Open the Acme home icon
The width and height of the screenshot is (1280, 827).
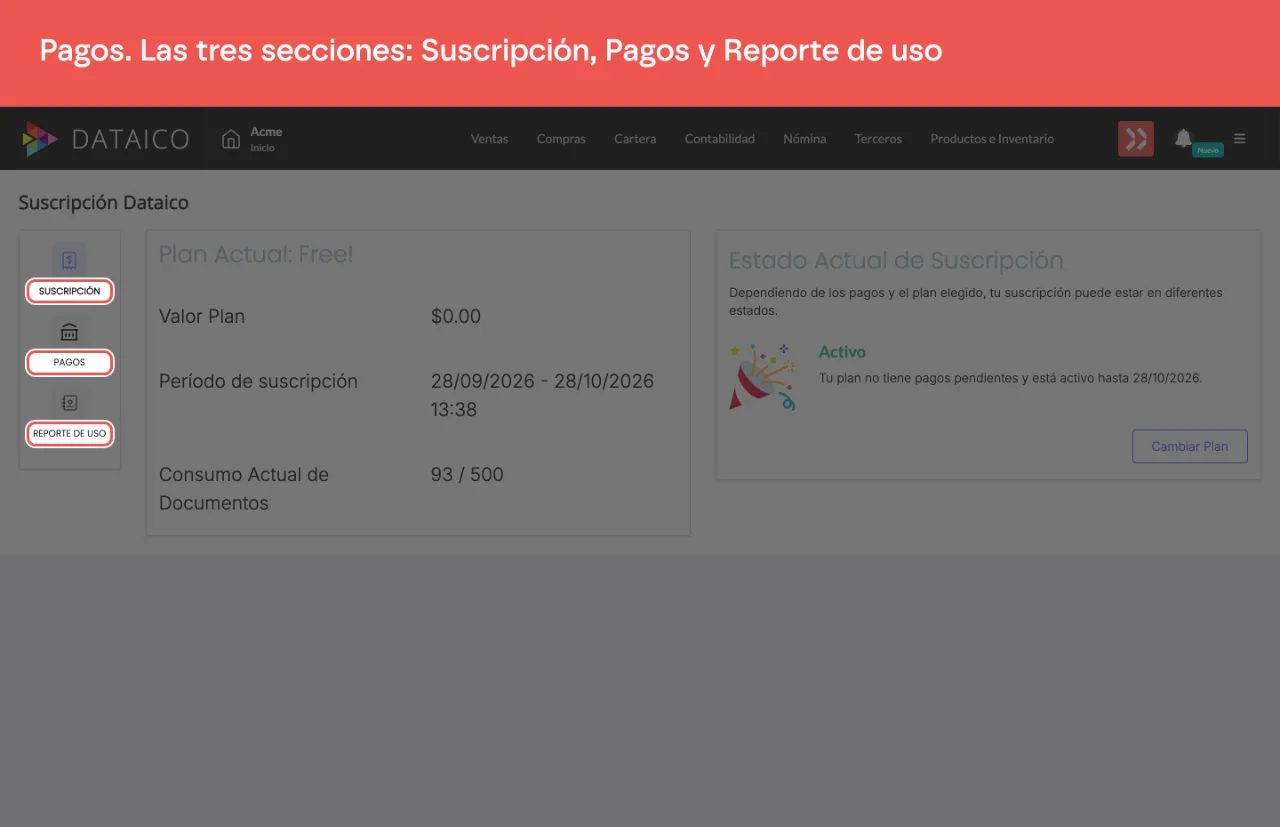click(231, 139)
